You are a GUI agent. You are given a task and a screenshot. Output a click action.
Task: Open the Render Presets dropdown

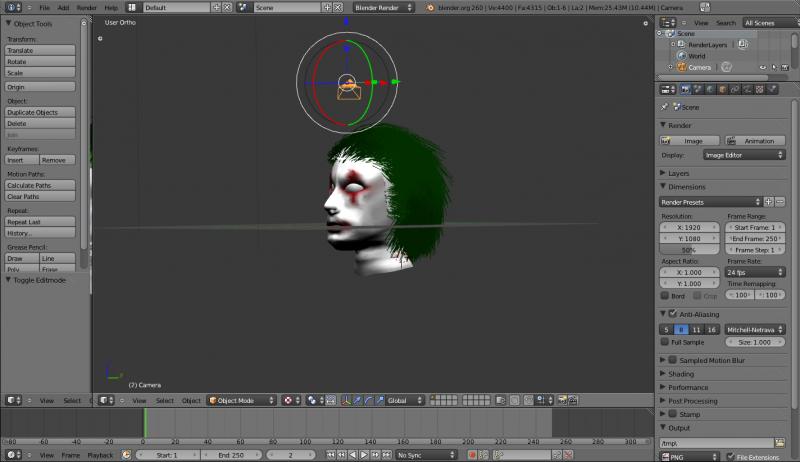(710, 202)
